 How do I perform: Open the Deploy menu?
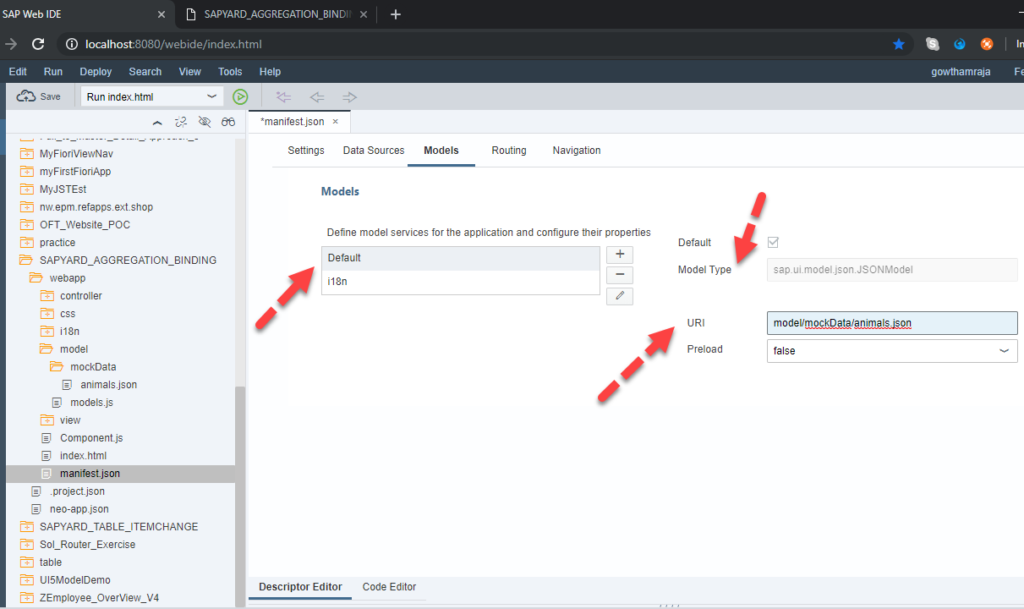[x=95, y=72]
